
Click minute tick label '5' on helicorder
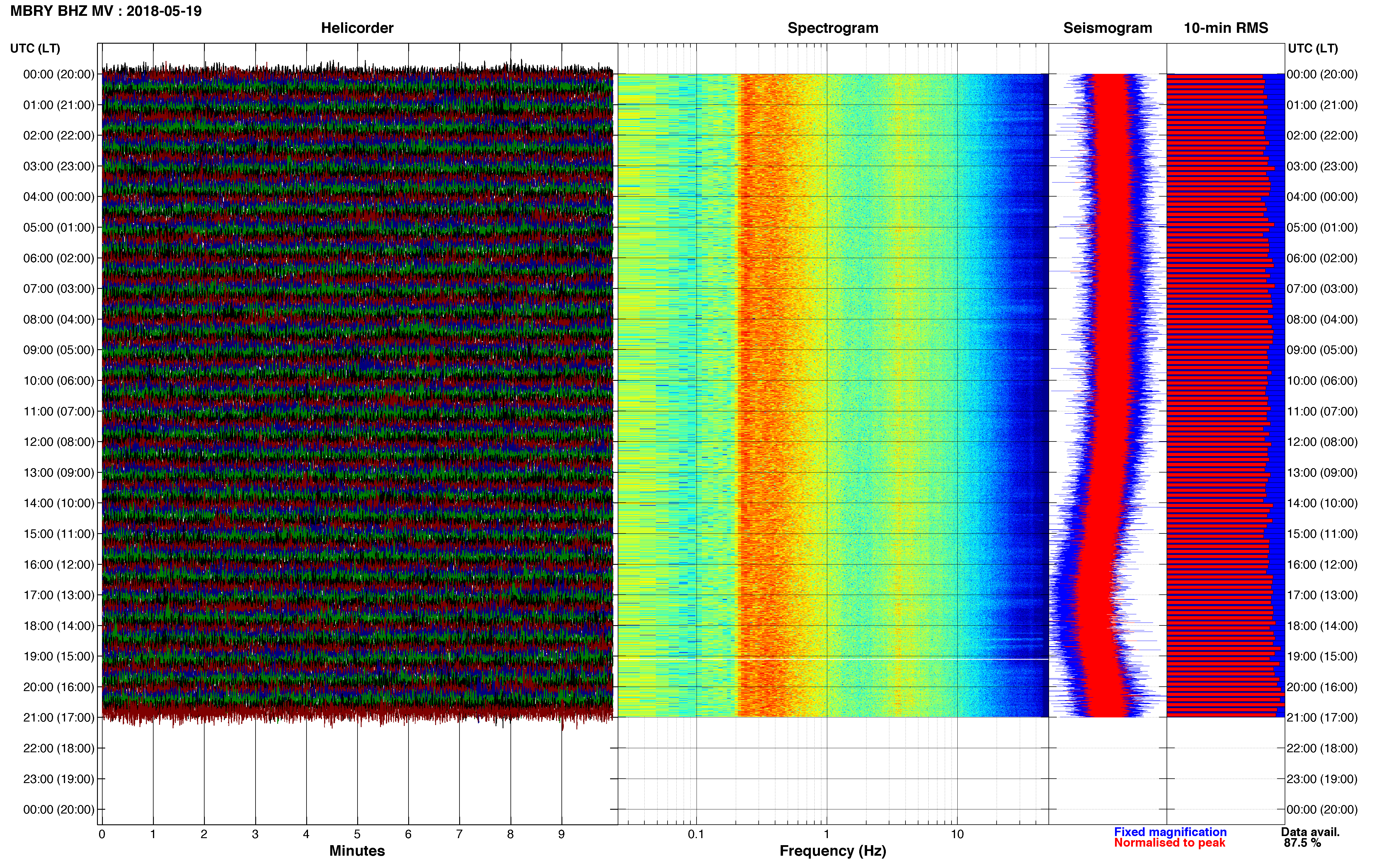[x=357, y=835]
